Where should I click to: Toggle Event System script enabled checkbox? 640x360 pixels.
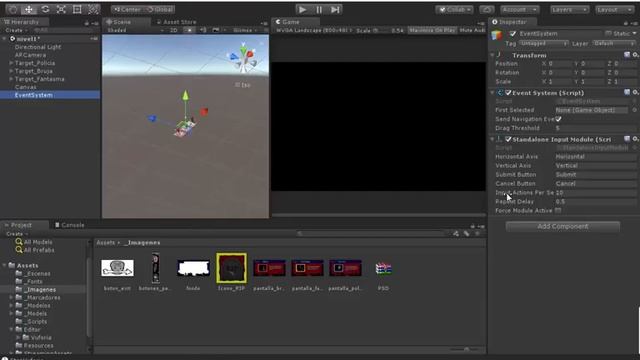(x=508, y=93)
